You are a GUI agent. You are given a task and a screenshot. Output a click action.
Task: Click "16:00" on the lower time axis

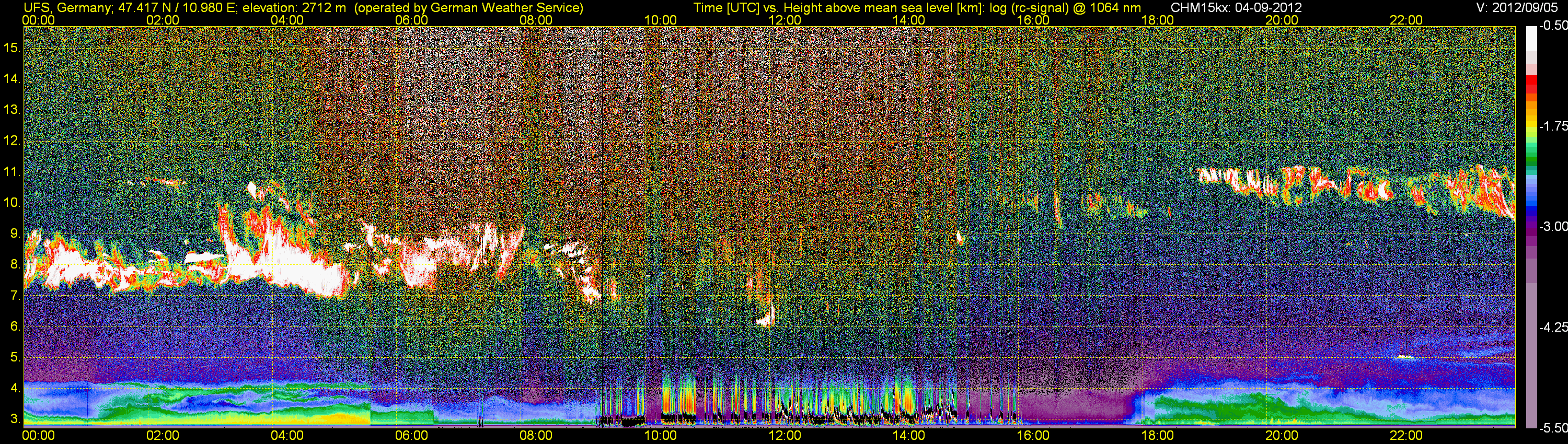point(1033,436)
